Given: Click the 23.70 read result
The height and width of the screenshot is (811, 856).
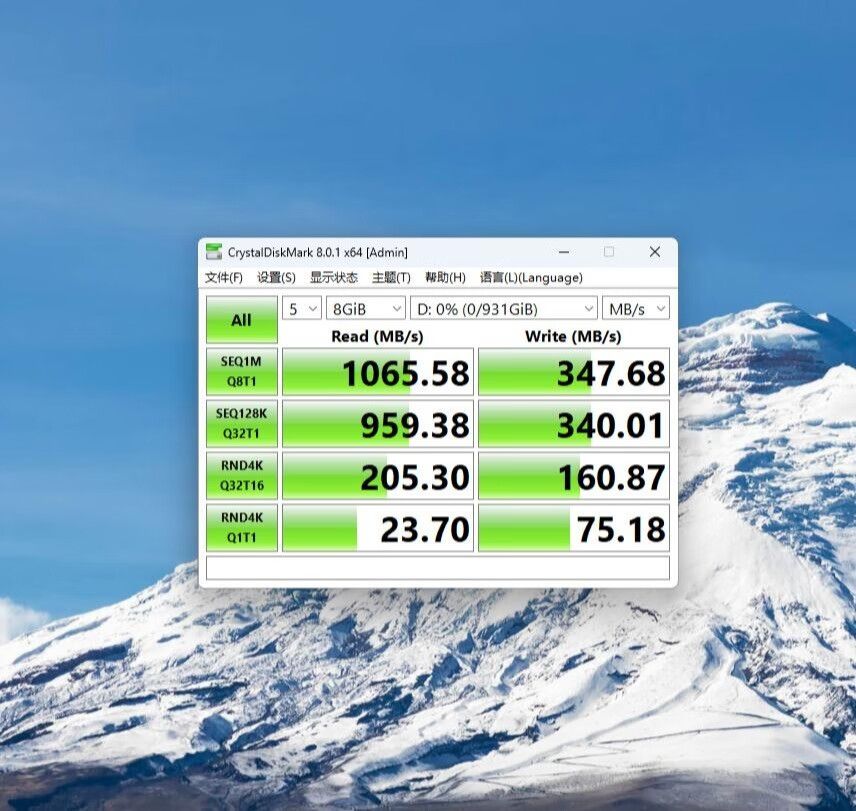Looking at the screenshot, I should [378, 528].
